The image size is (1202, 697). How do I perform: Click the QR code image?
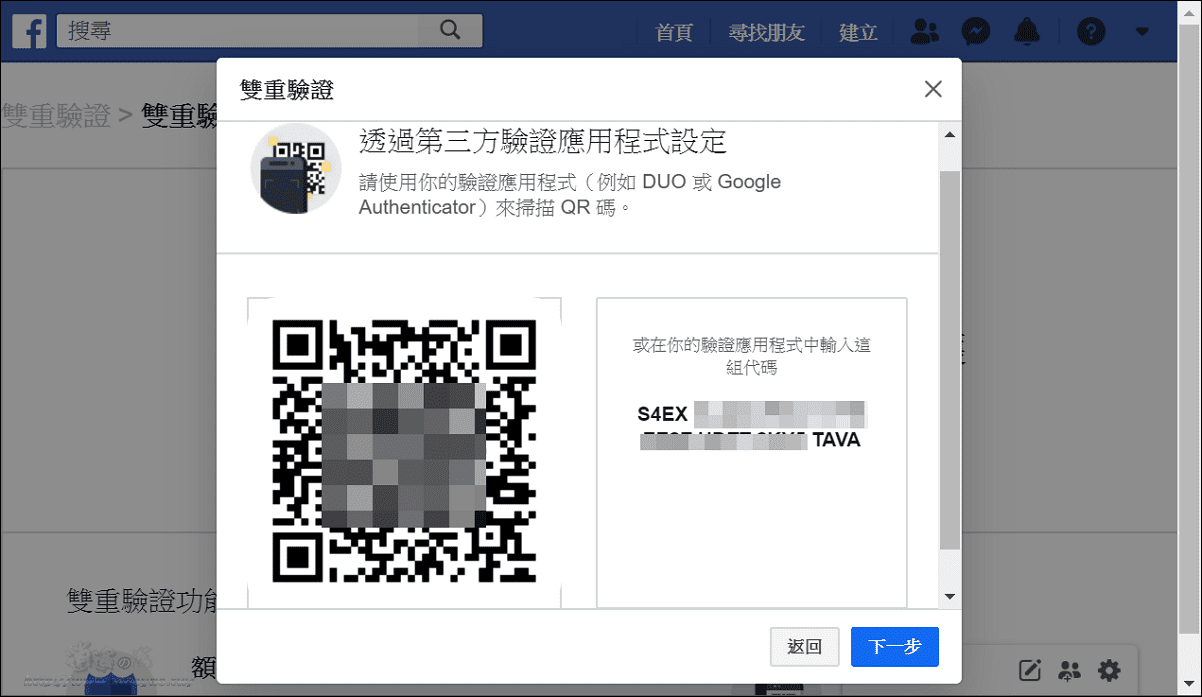[404, 451]
